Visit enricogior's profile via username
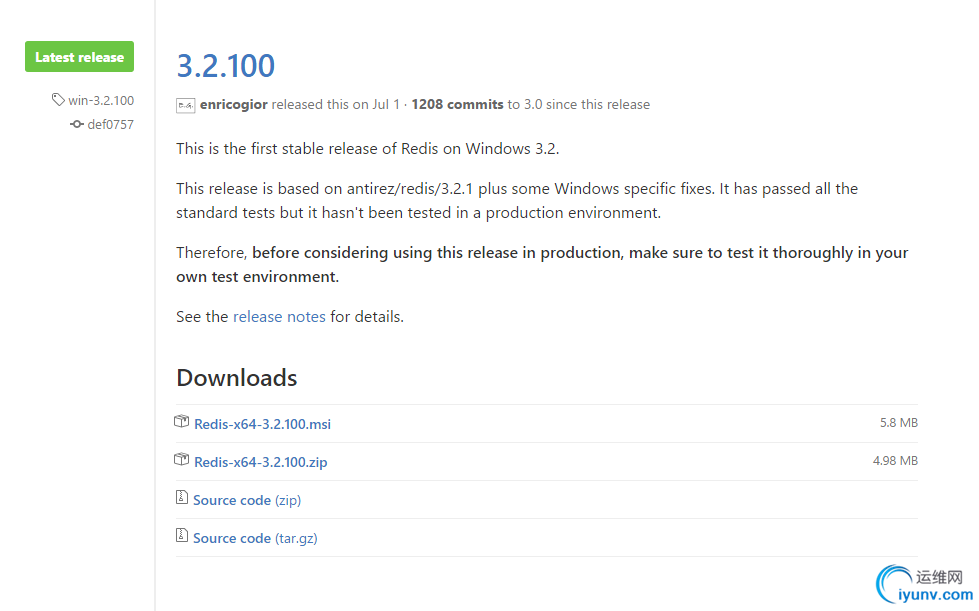 tap(234, 104)
